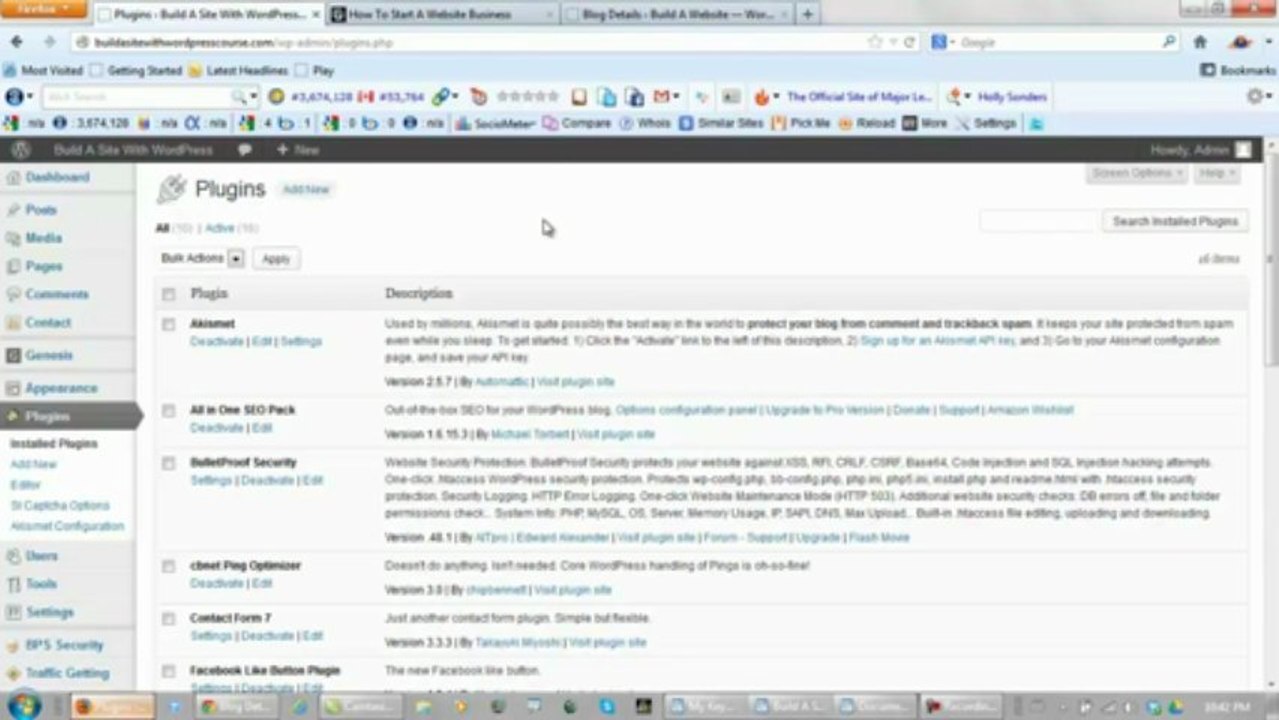Click the search magnifier in Google search box
The image size is (1279, 720).
tap(1169, 42)
